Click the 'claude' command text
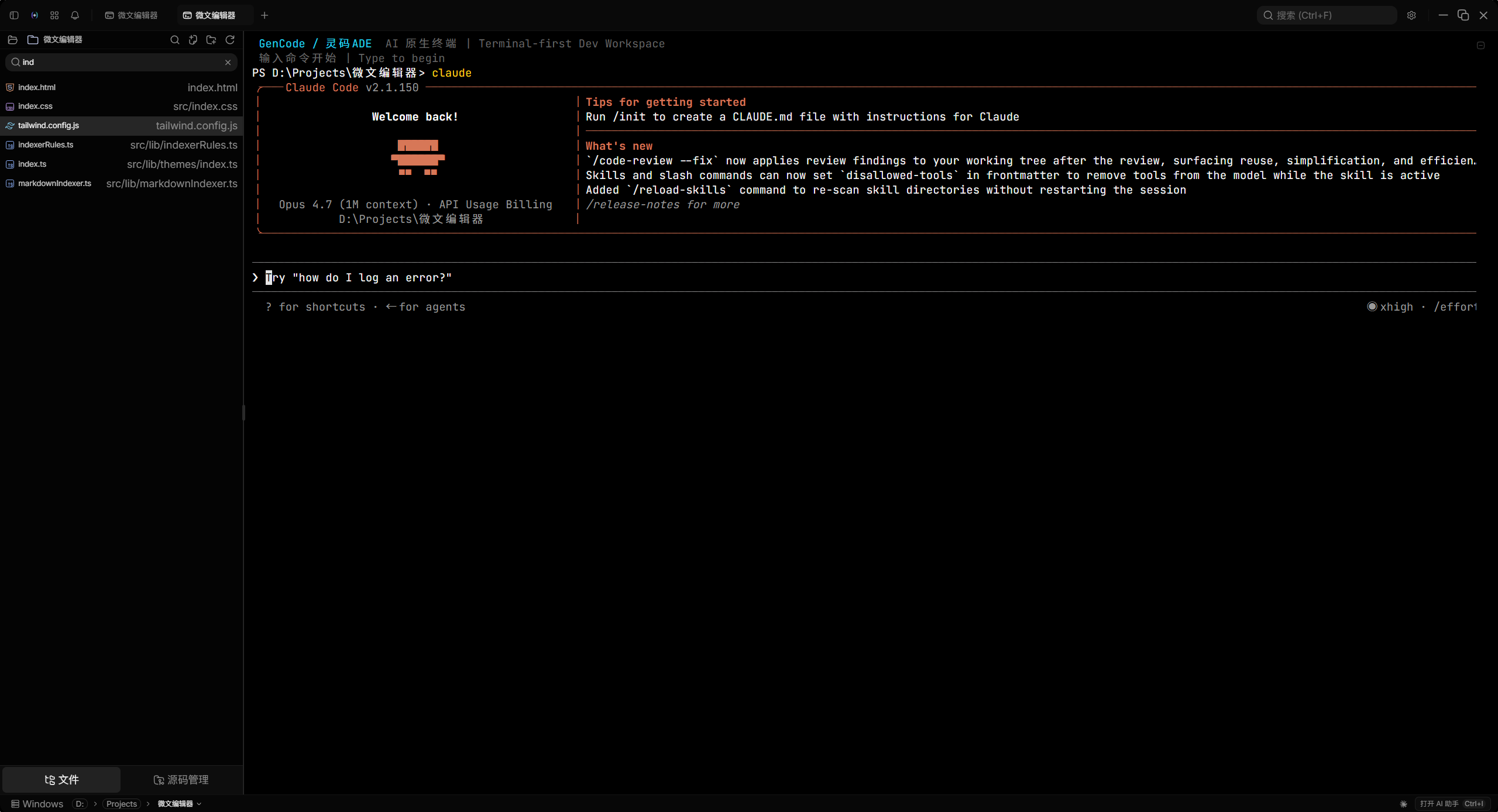 click(x=452, y=73)
